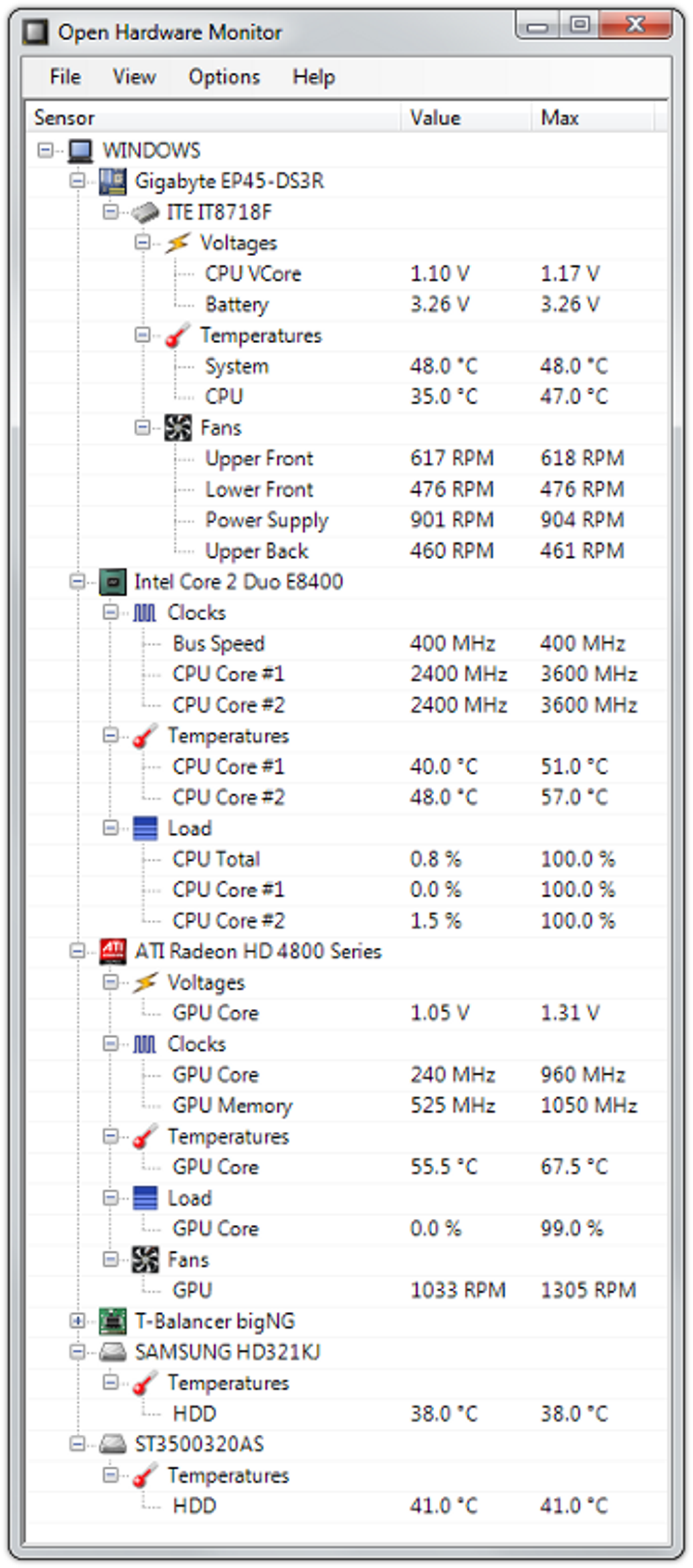Image resolution: width=693 pixels, height=1568 pixels.
Task: Expand the T-Balancer bigNG node
Action: (77, 1321)
